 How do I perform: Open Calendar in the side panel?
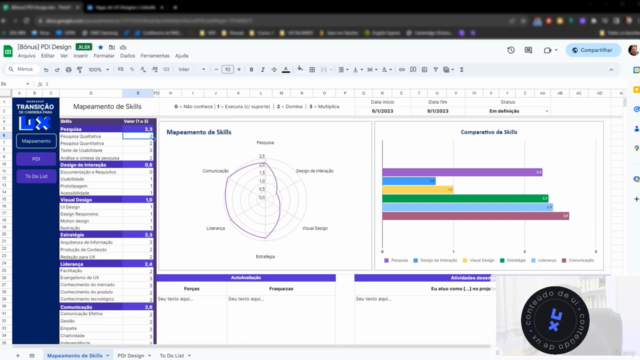tap(636, 70)
